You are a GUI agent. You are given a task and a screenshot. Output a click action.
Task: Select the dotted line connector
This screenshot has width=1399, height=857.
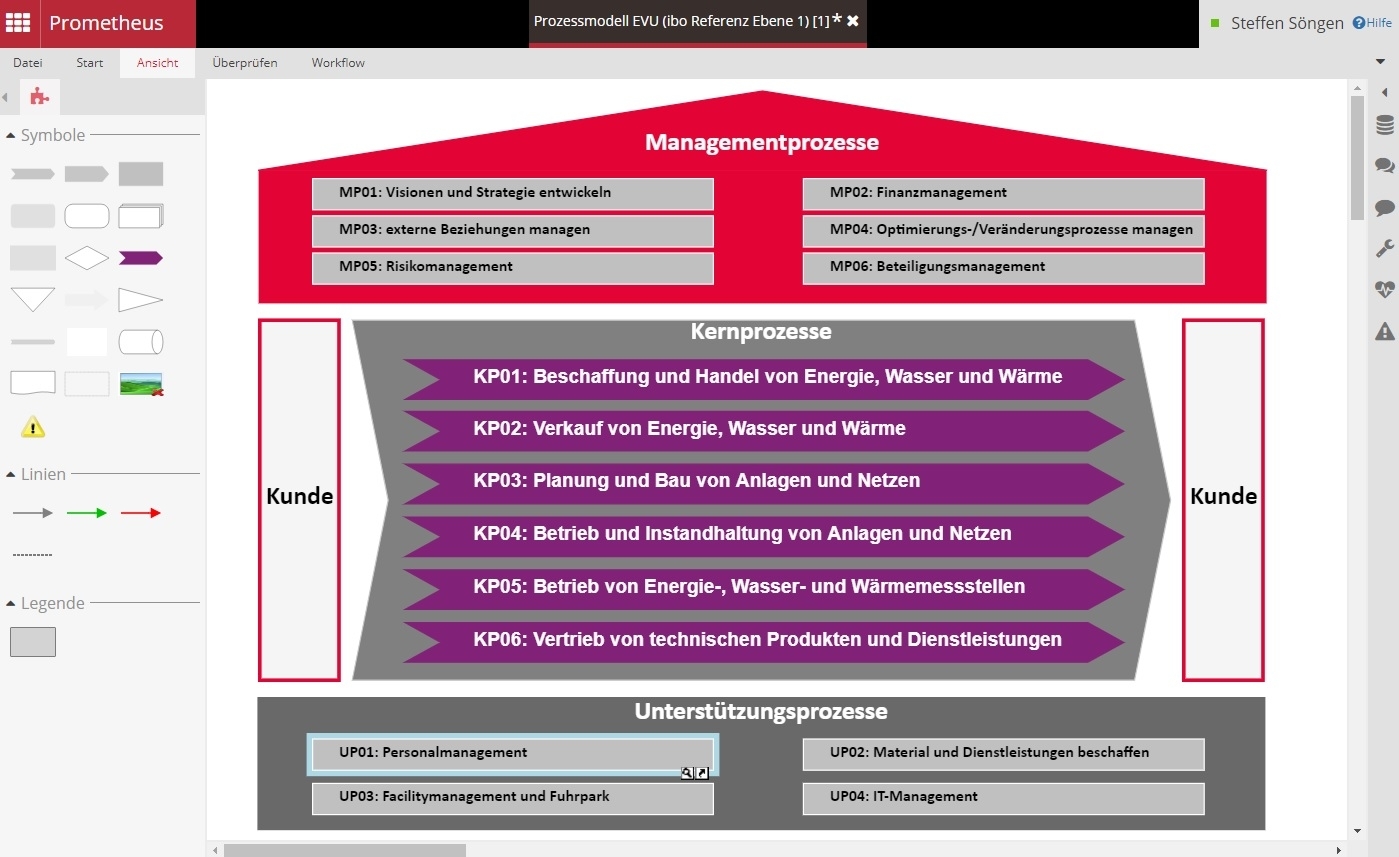click(33, 555)
